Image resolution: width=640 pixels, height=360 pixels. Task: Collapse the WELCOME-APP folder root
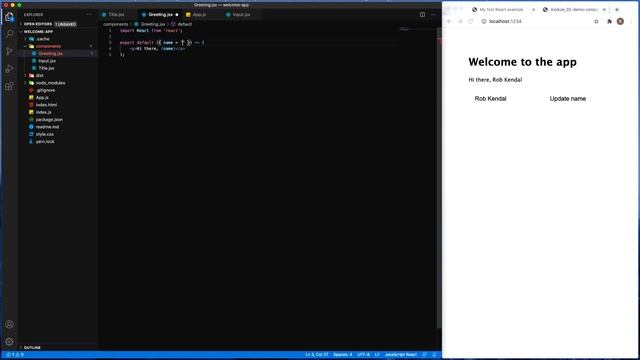pos(38,31)
